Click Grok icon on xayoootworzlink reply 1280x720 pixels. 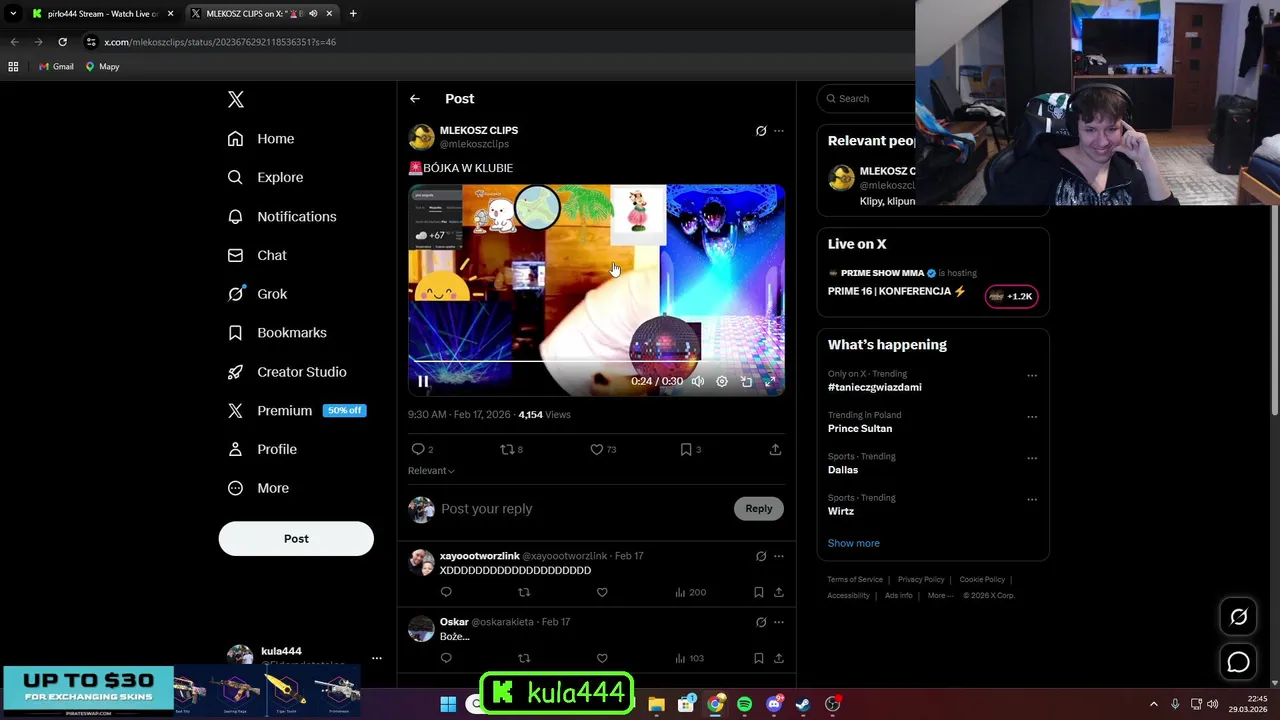[x=761, y=556]
